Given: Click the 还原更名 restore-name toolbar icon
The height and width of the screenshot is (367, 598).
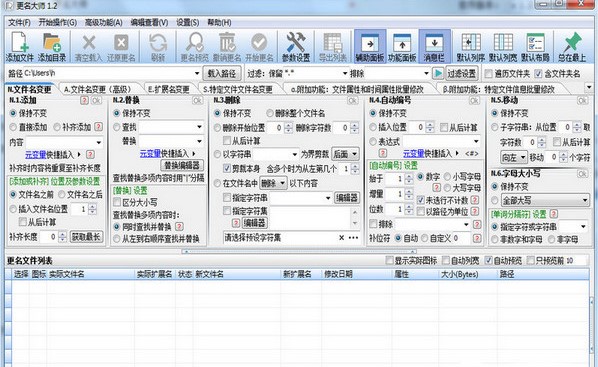Looking at the screenshot, I should (x=121, y=47).
